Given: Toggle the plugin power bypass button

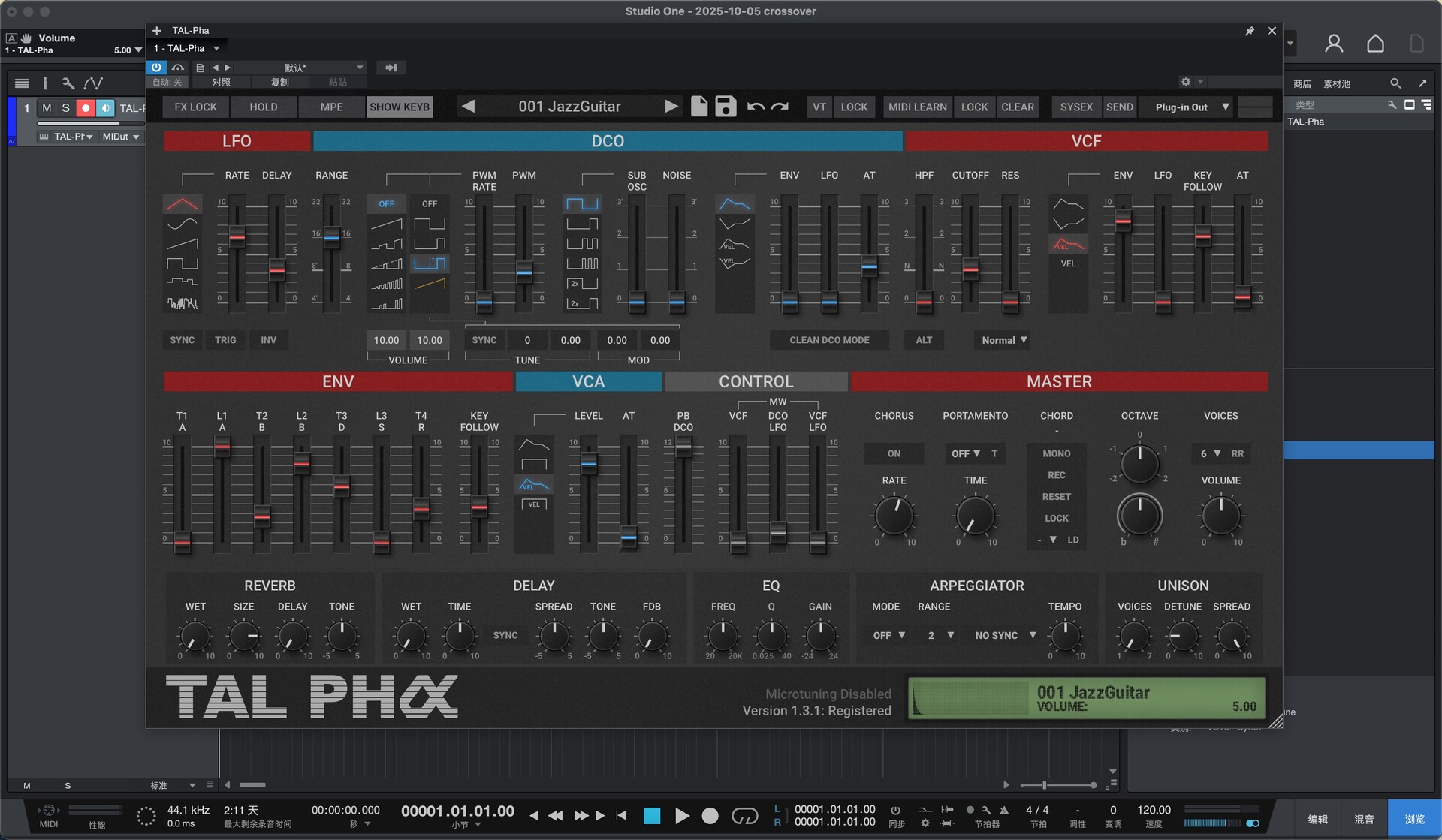Looking at the screenshot, I should pyautogui.click(x=155, y=68).
